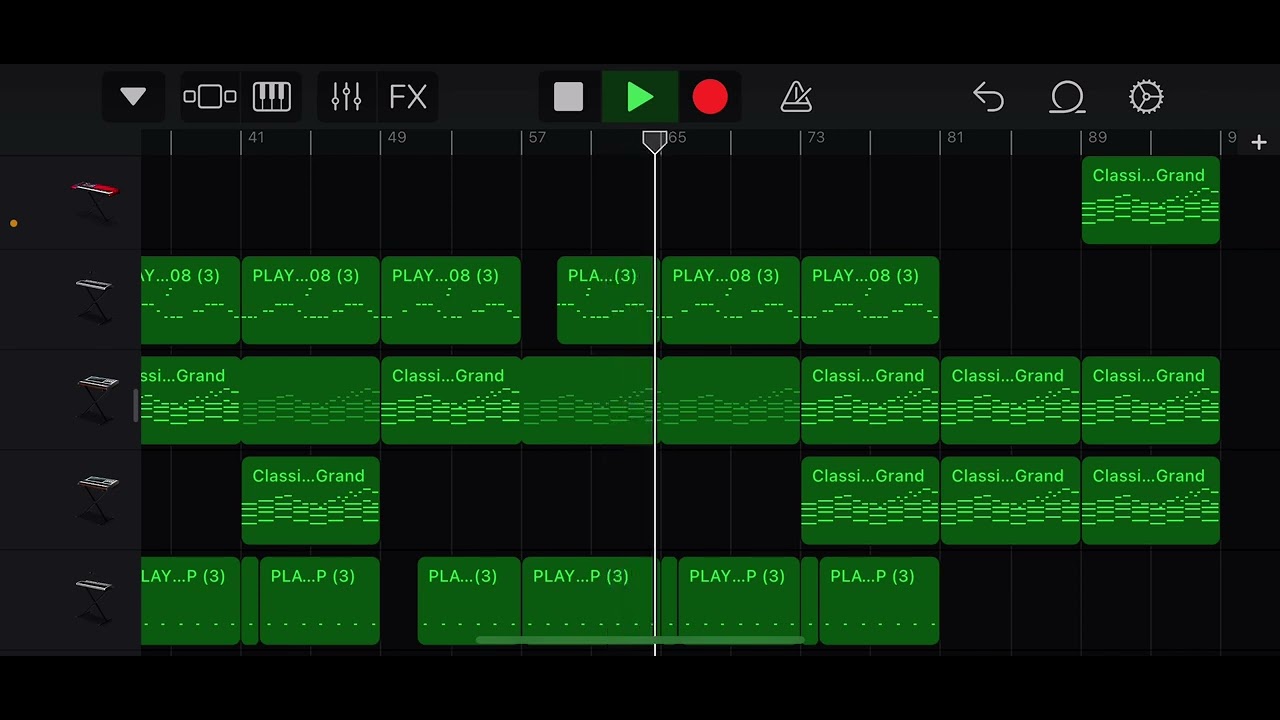Tap bar 49 on the ruler

[x=397, y=138]
